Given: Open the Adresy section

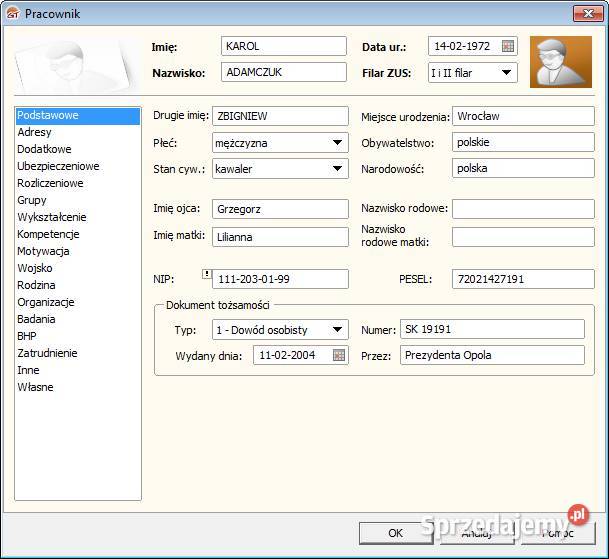Looking at the screenshot, I should tap(78, 132).
